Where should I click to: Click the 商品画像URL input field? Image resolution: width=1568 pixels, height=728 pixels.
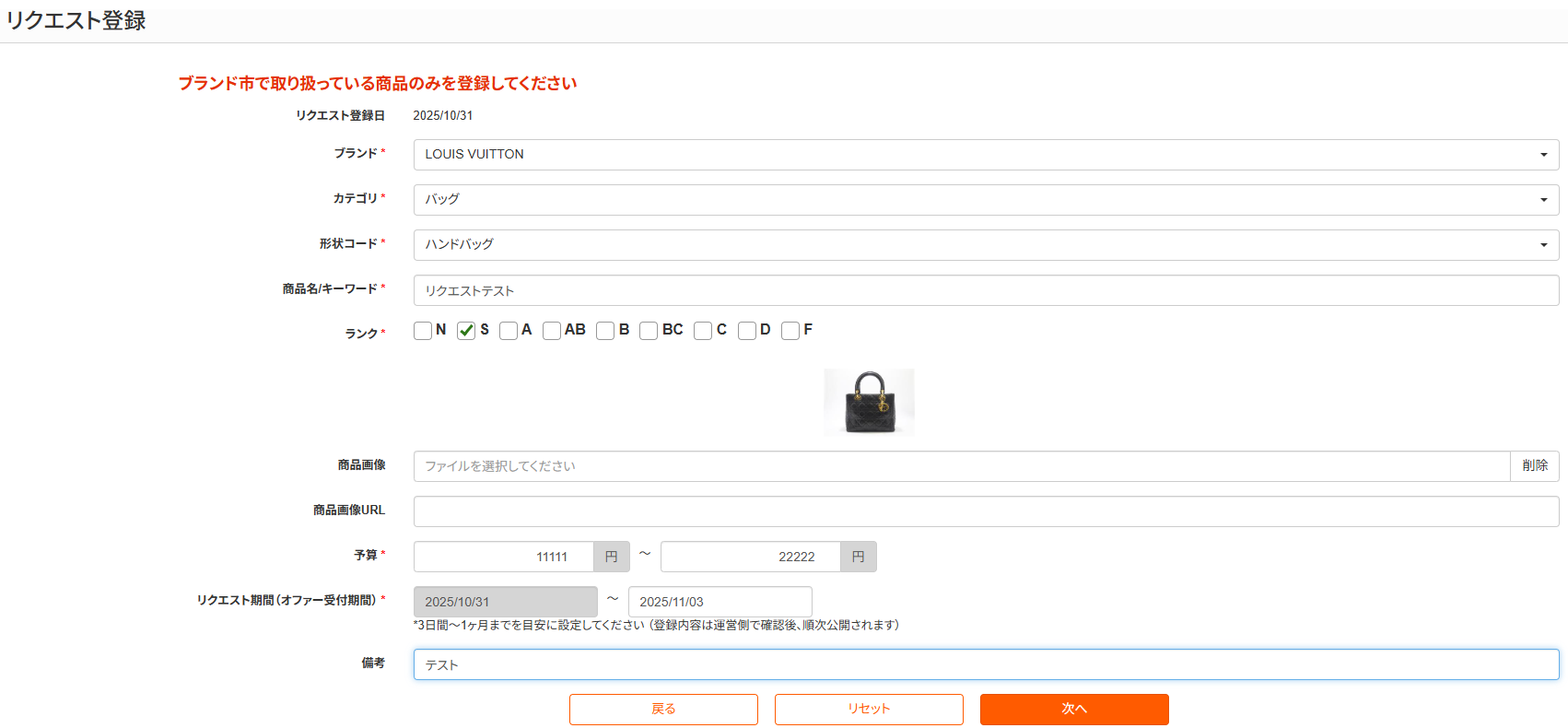985,511
